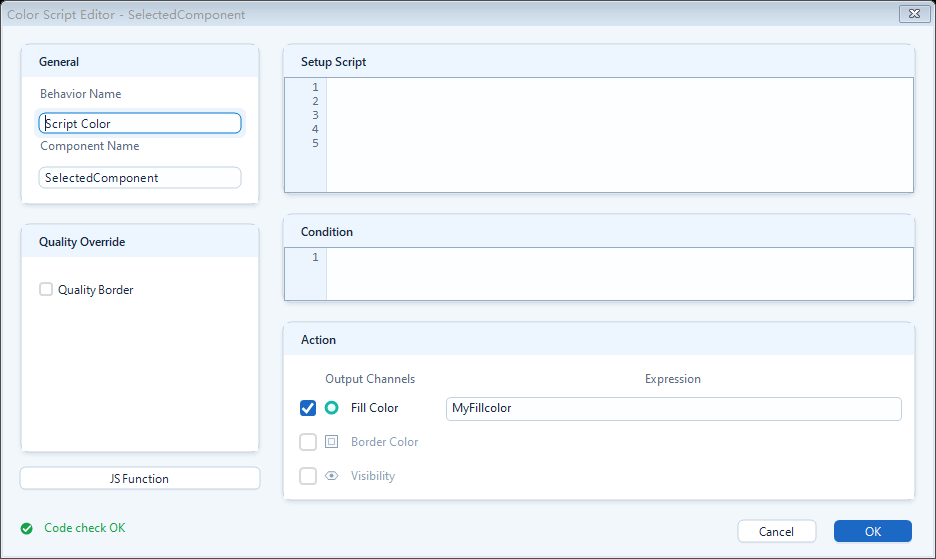
Task: Enable the Visibility checkbox
Action: 308,476
